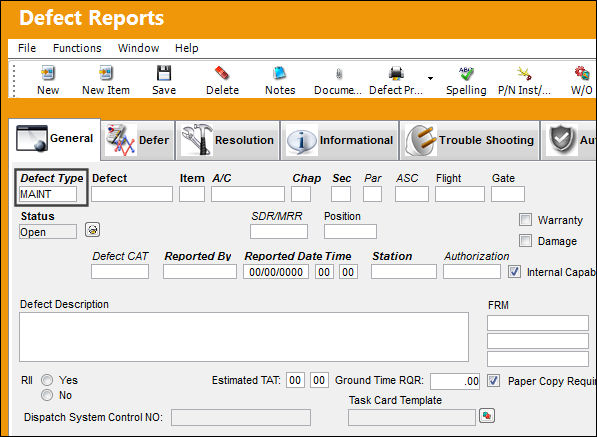Viewport: 597px width, 437px height.
Task: Click the Defect number field
Action: point(132,194)
